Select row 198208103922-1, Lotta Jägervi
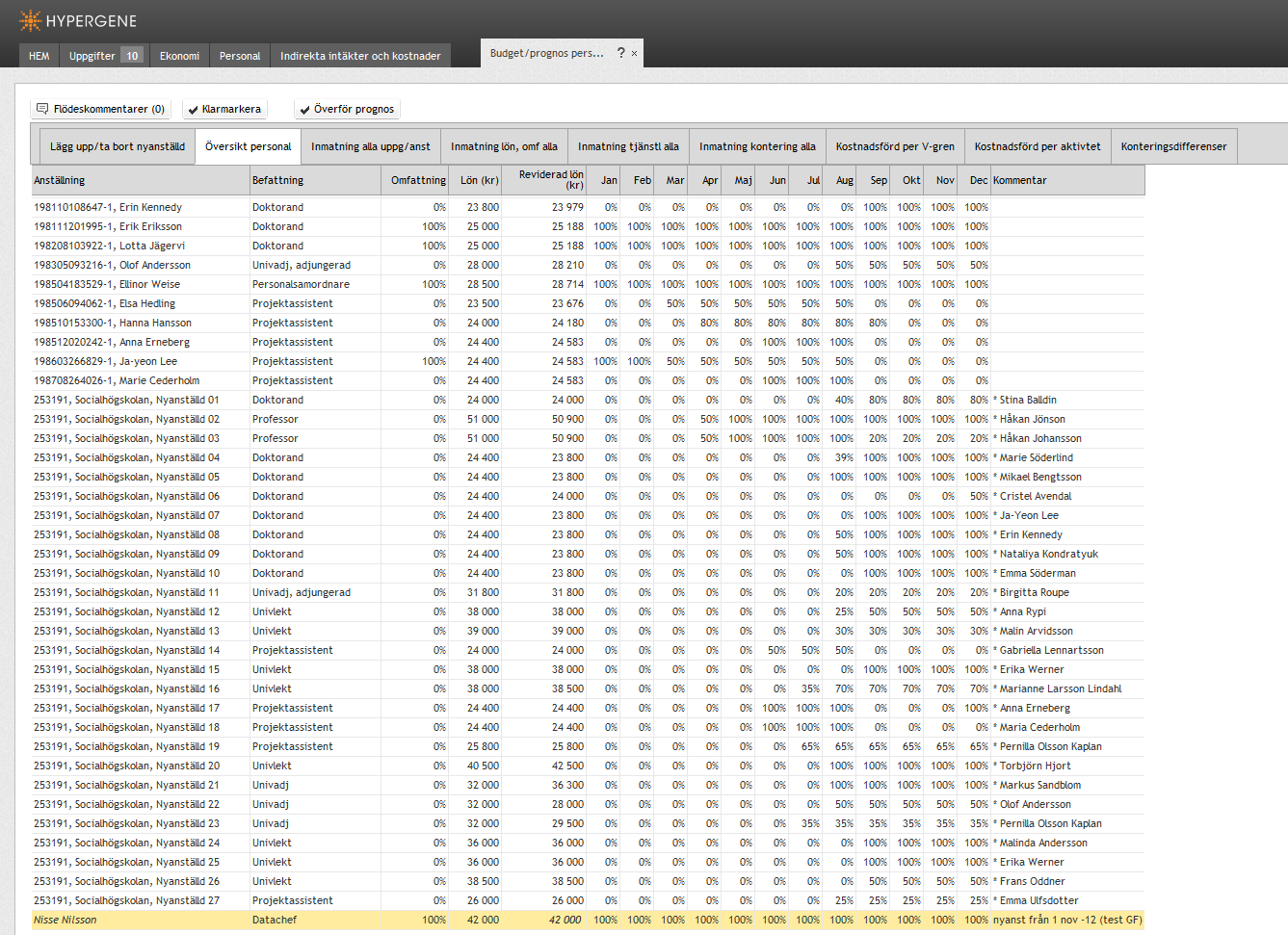The image size is (1288, 935). 588,246
